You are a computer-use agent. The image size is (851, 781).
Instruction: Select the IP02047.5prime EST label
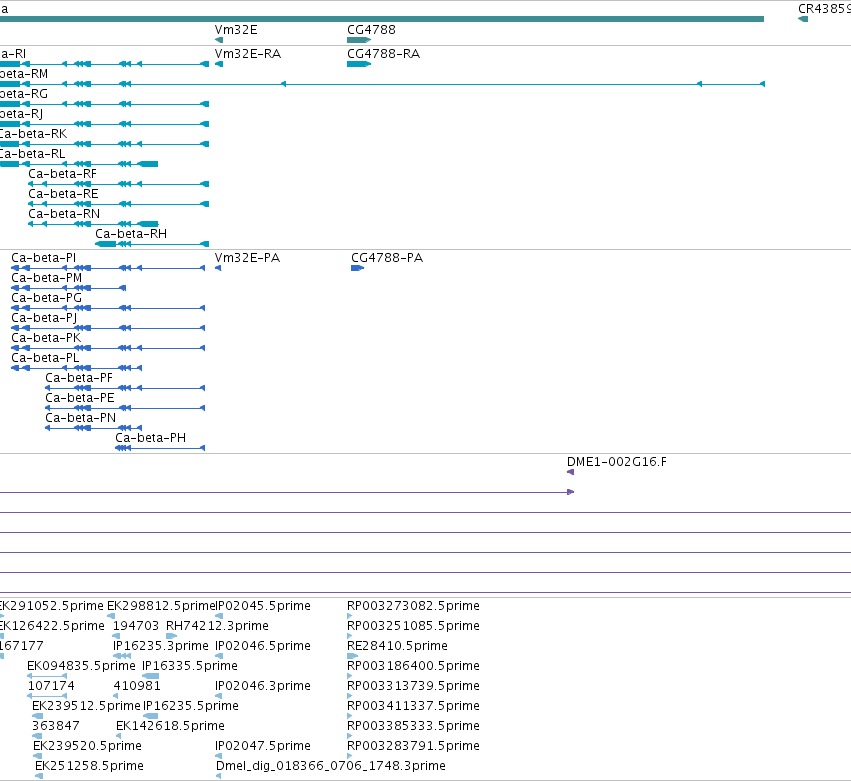[263, 746]
